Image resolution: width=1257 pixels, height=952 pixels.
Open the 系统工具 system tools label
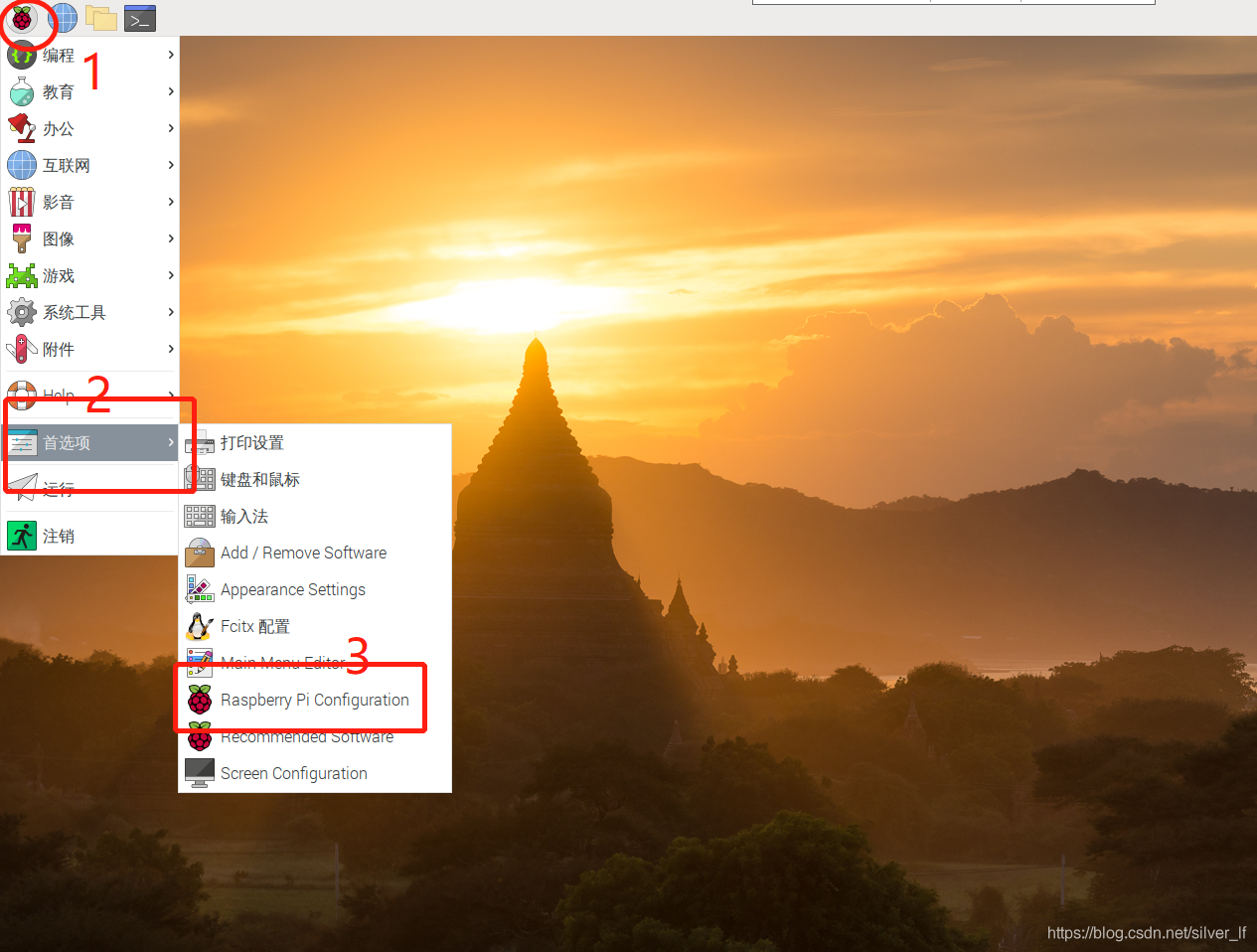tap(75, 312)
